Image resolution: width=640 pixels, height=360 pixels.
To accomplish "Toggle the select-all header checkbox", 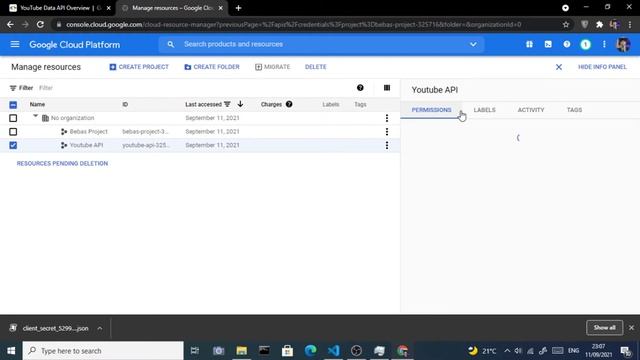I will coord(13,105).
